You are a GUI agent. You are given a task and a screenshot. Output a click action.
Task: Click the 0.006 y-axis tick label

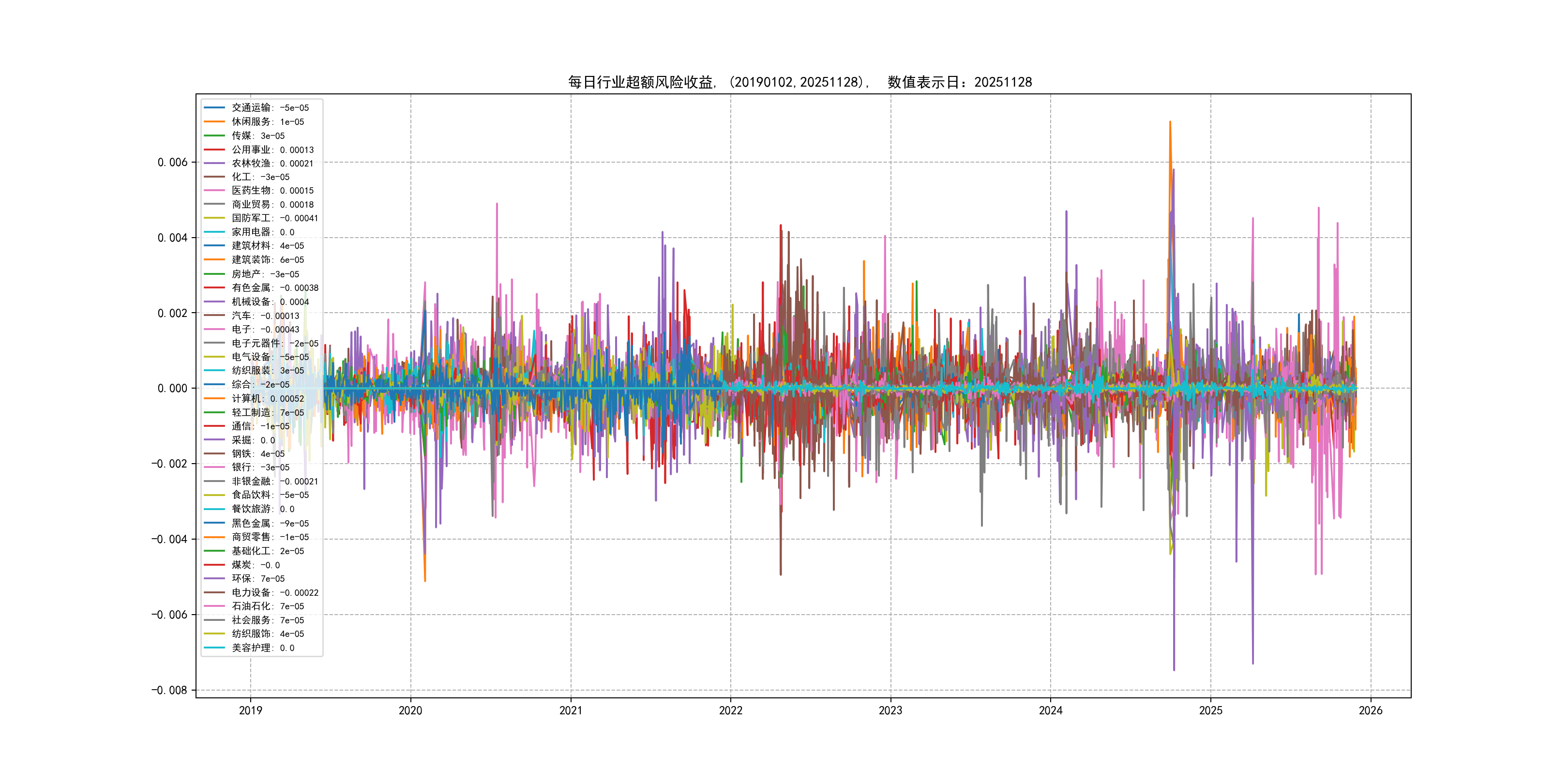(x=172, y=163)
